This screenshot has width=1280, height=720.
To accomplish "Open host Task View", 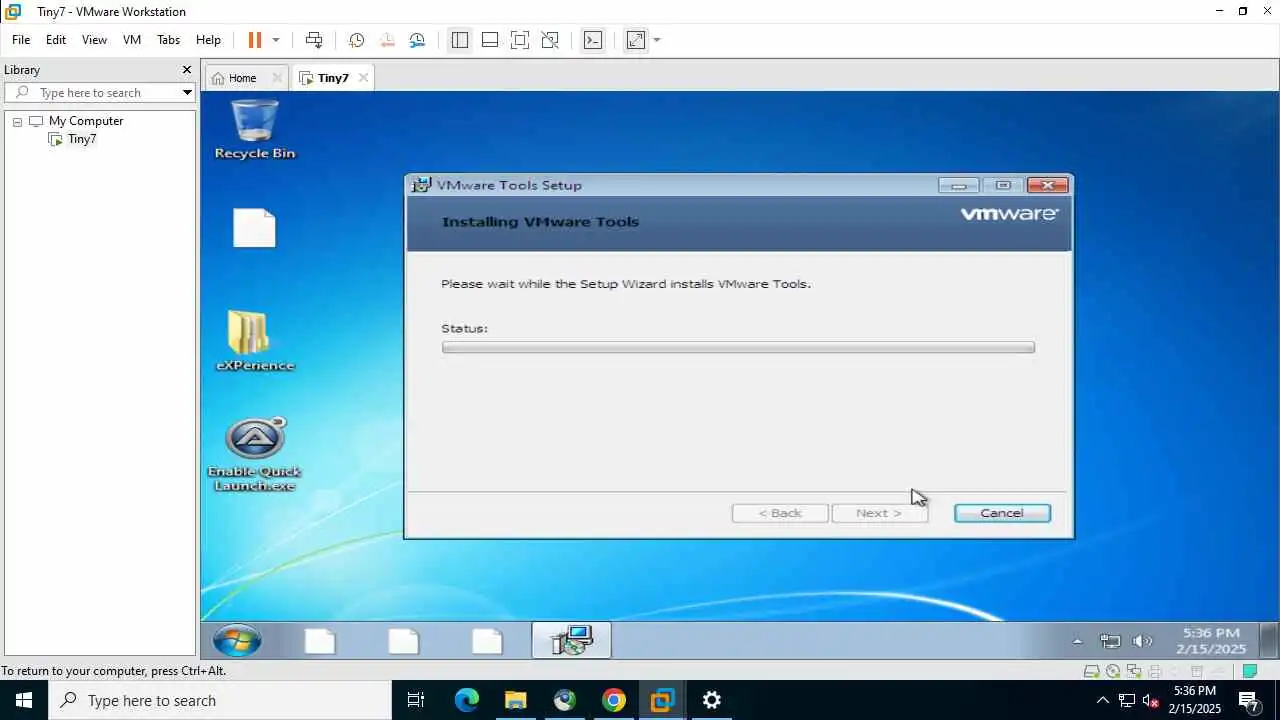I will pyautogui.click(x=416, y=700).
